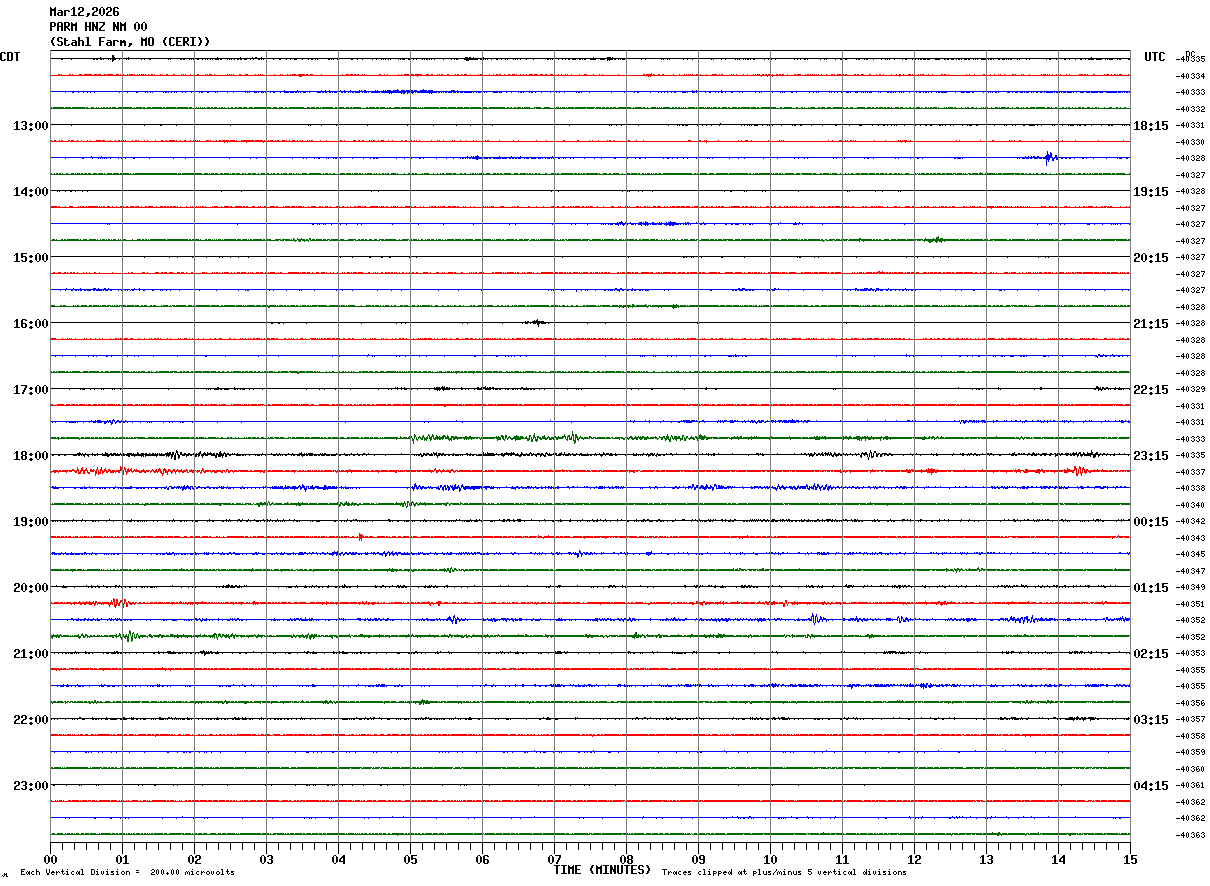
Task: Select the DC offset value "-40363"
Action: coord(1190,835)
